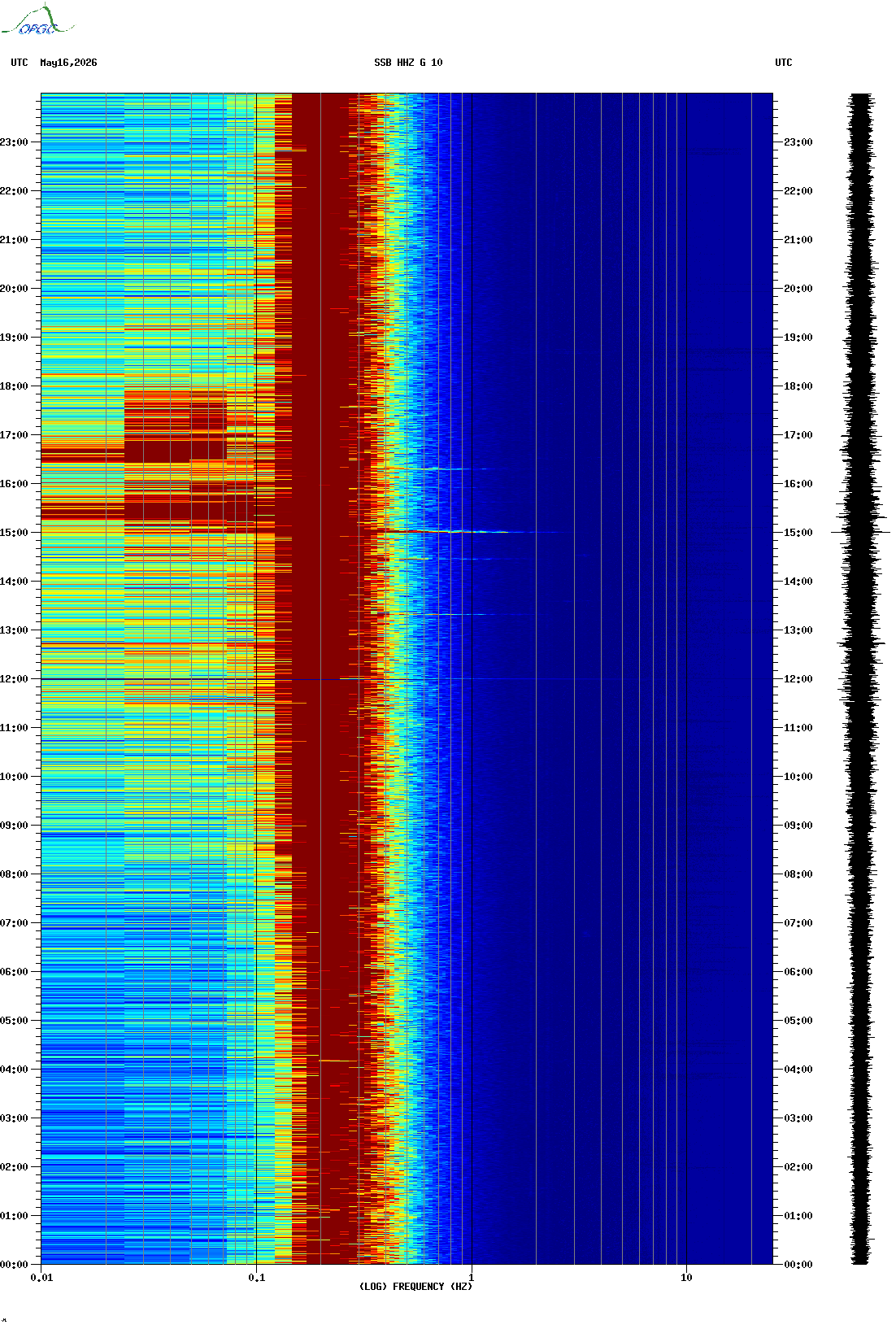
Task: Click the 15:00 marker on left axis
Action: pos(14,533)
